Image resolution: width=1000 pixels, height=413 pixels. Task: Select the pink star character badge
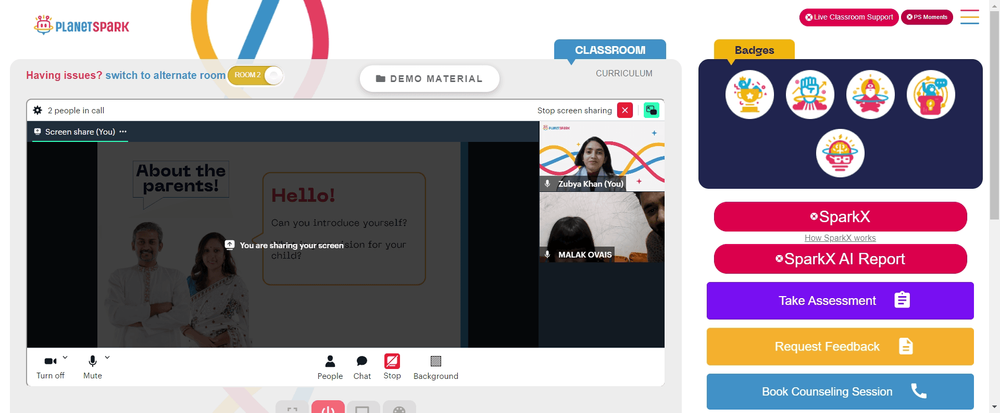(870, 94)
